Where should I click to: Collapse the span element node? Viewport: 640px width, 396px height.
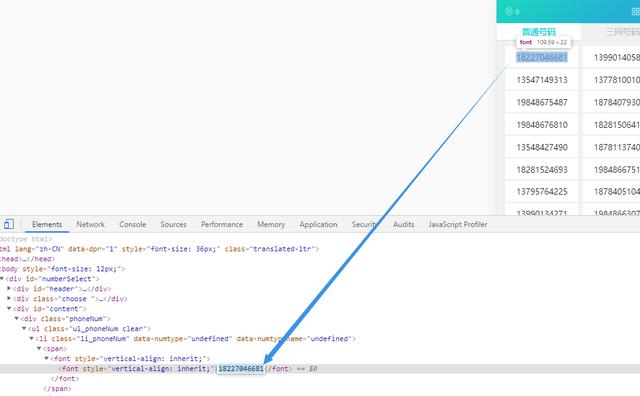click(x=39, y=348)
